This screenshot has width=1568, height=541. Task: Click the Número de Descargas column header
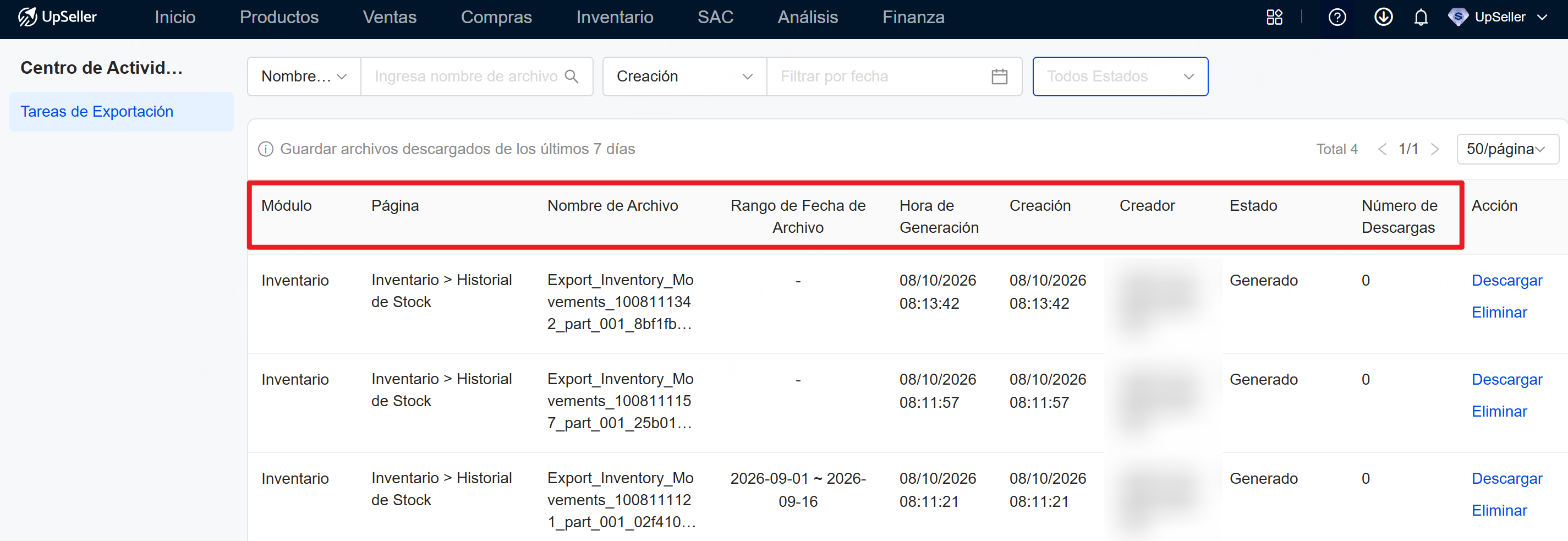coord(1399,216)
